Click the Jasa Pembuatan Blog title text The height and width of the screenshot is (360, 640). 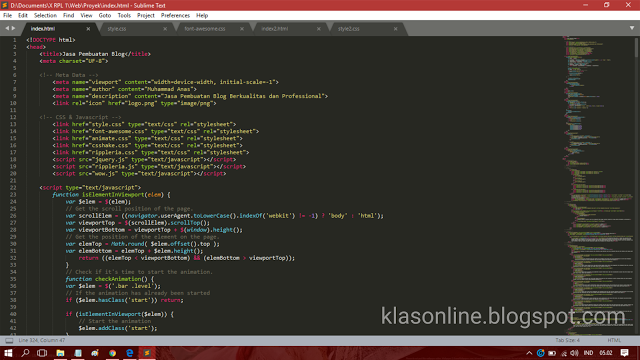pyautogui.click(x=93, y=54)
